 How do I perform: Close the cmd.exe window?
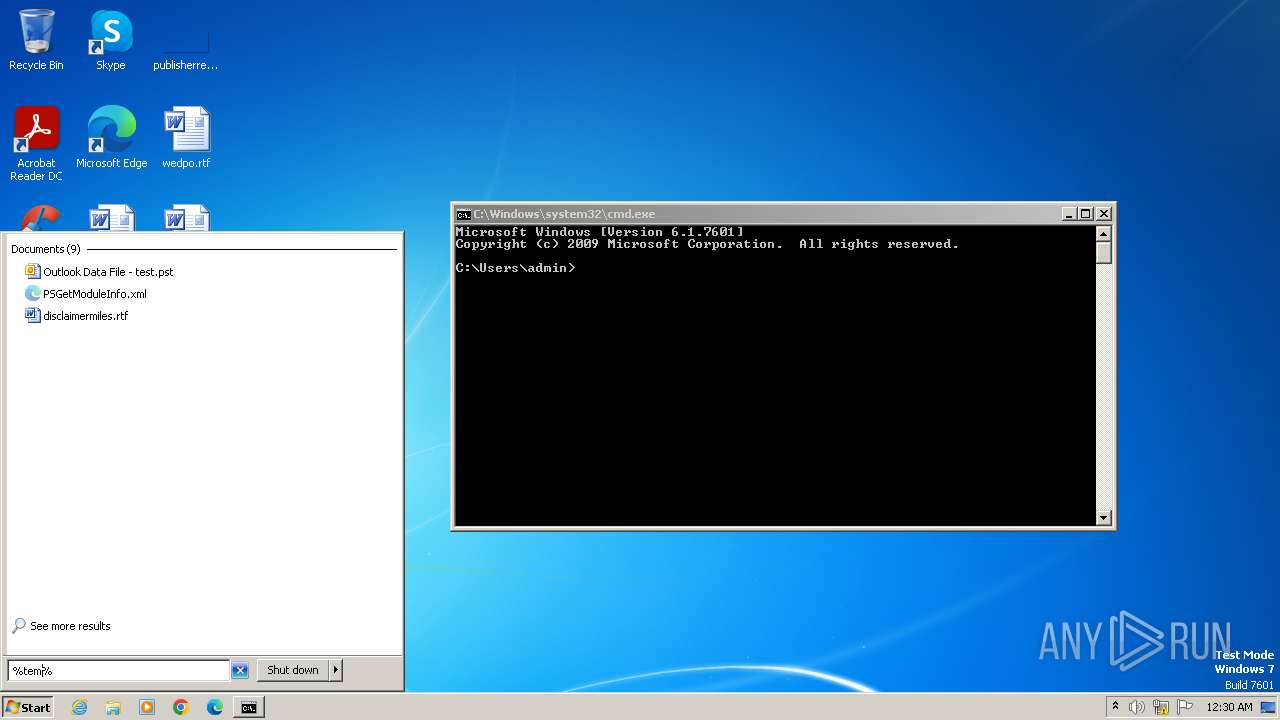click(x=1103, y=214)
